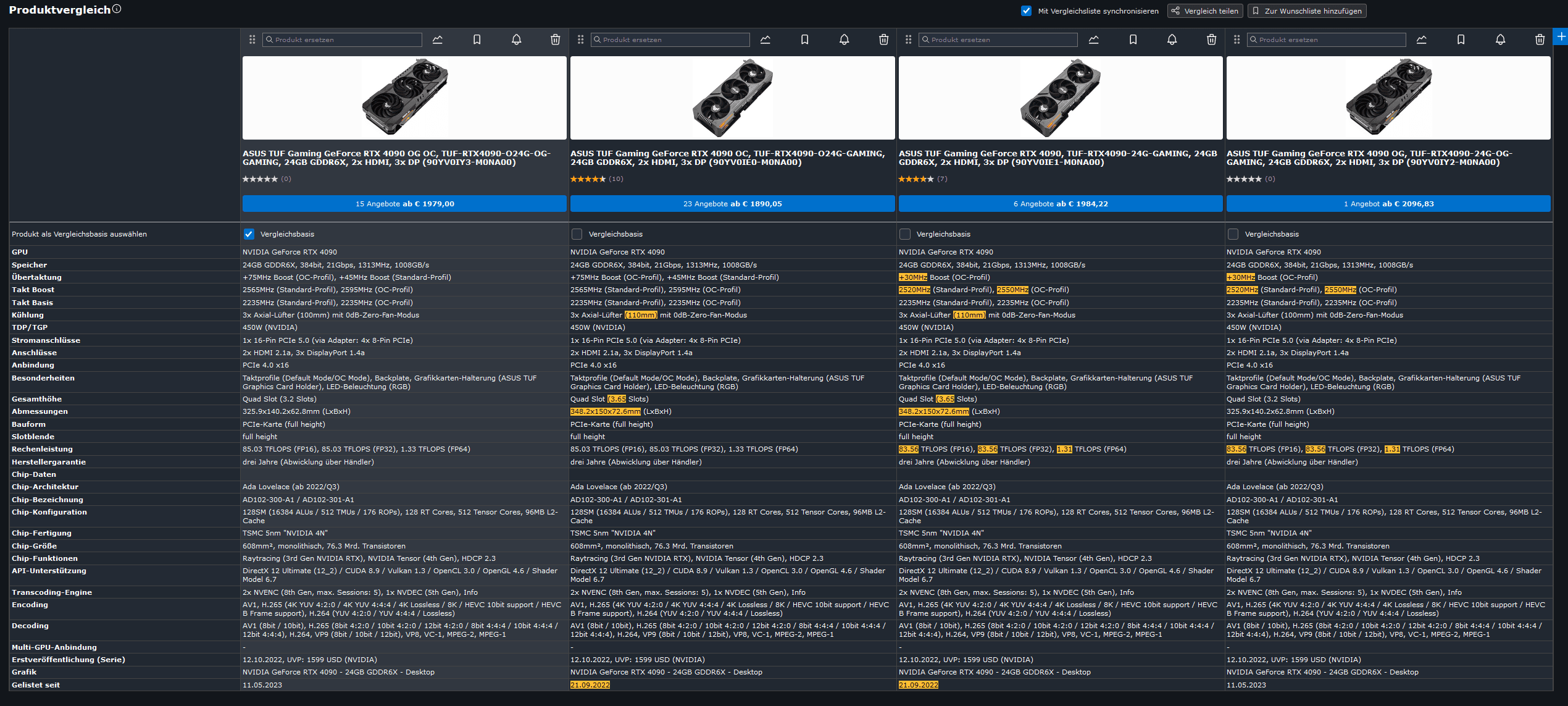Open 1 Angebot ab € 2096,83
This screenshot has height=706, width=1568.
pos(1388,204)
